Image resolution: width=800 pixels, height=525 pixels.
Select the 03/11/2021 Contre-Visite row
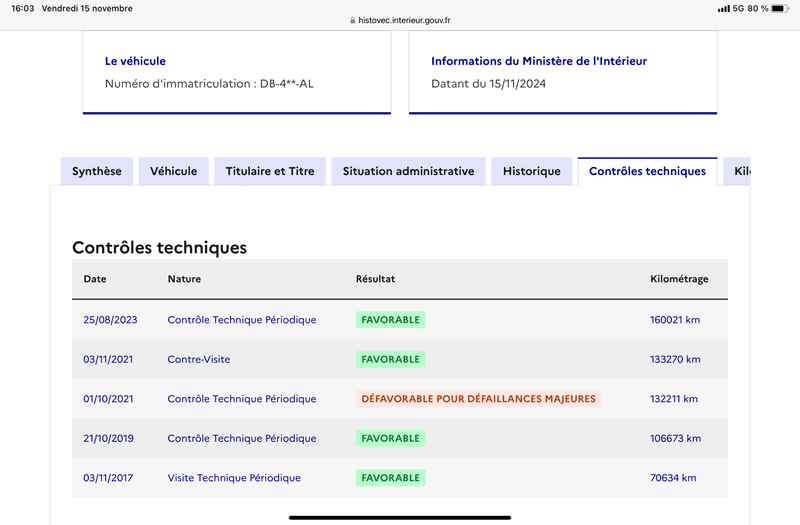[x=400, y=359]
